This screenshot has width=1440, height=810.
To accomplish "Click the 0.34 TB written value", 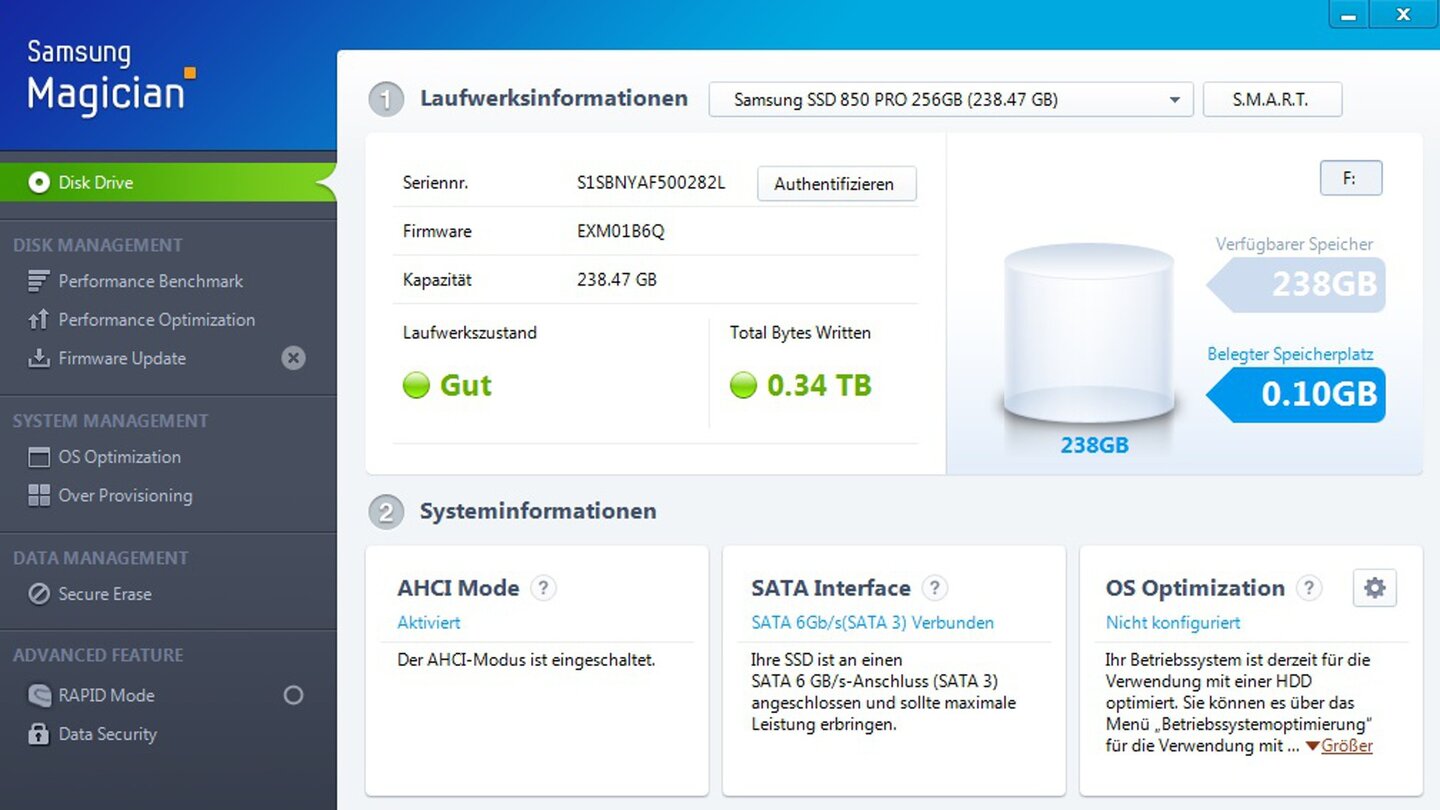I will click(x=819, y=385).
